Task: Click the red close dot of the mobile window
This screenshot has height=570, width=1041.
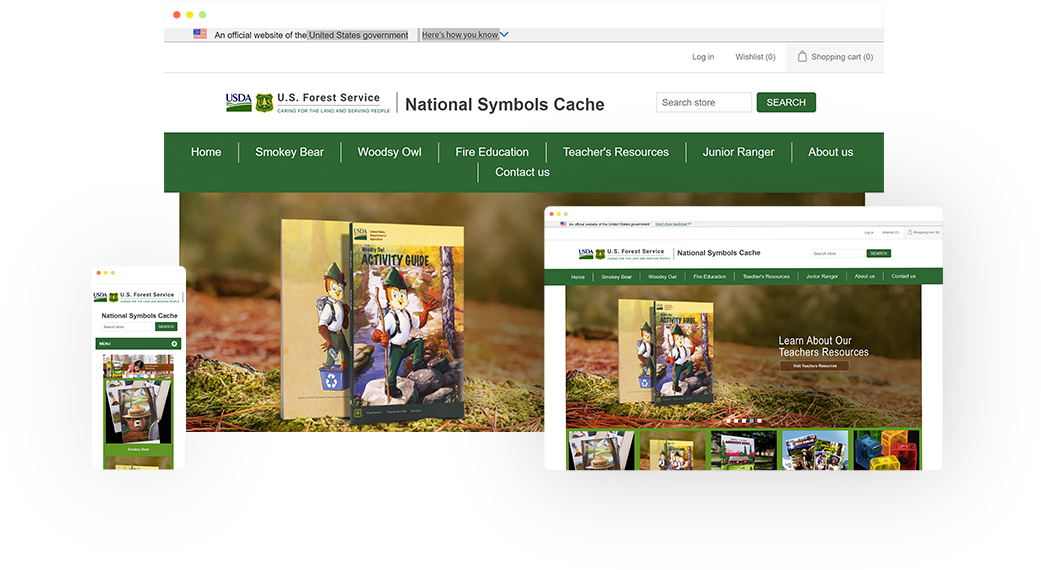Action: (x=99, y=273)
